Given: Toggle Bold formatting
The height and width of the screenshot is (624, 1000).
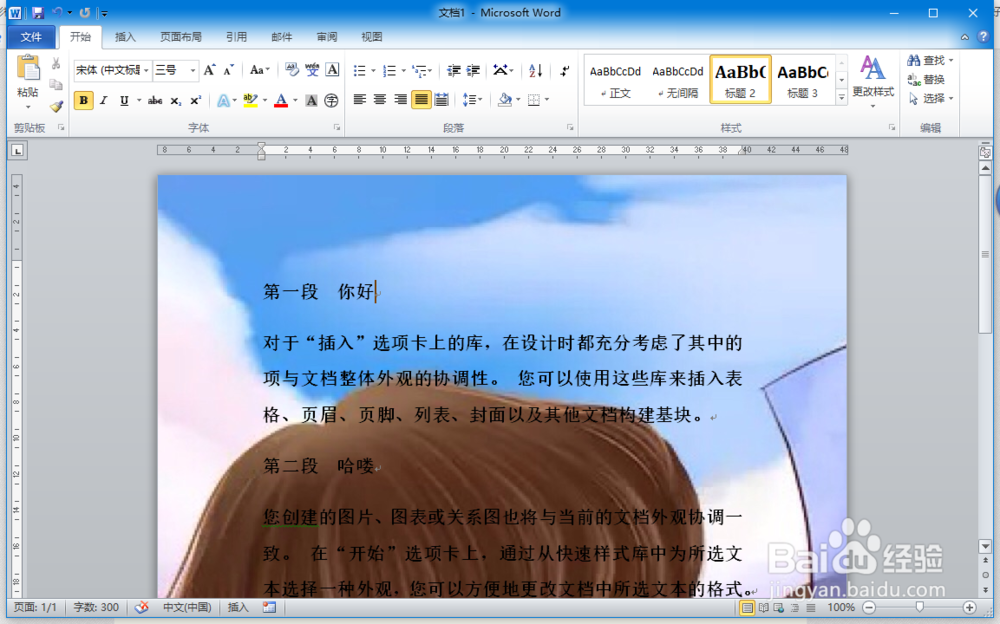Looking at the screenshot, I should click(x=84, y=101).
